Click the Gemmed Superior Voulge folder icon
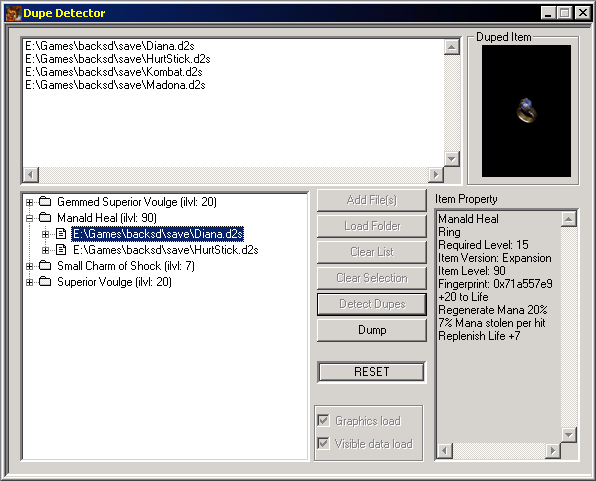This screenshot has width=596, height=481. pyautogui.click(x=45, y=202)
